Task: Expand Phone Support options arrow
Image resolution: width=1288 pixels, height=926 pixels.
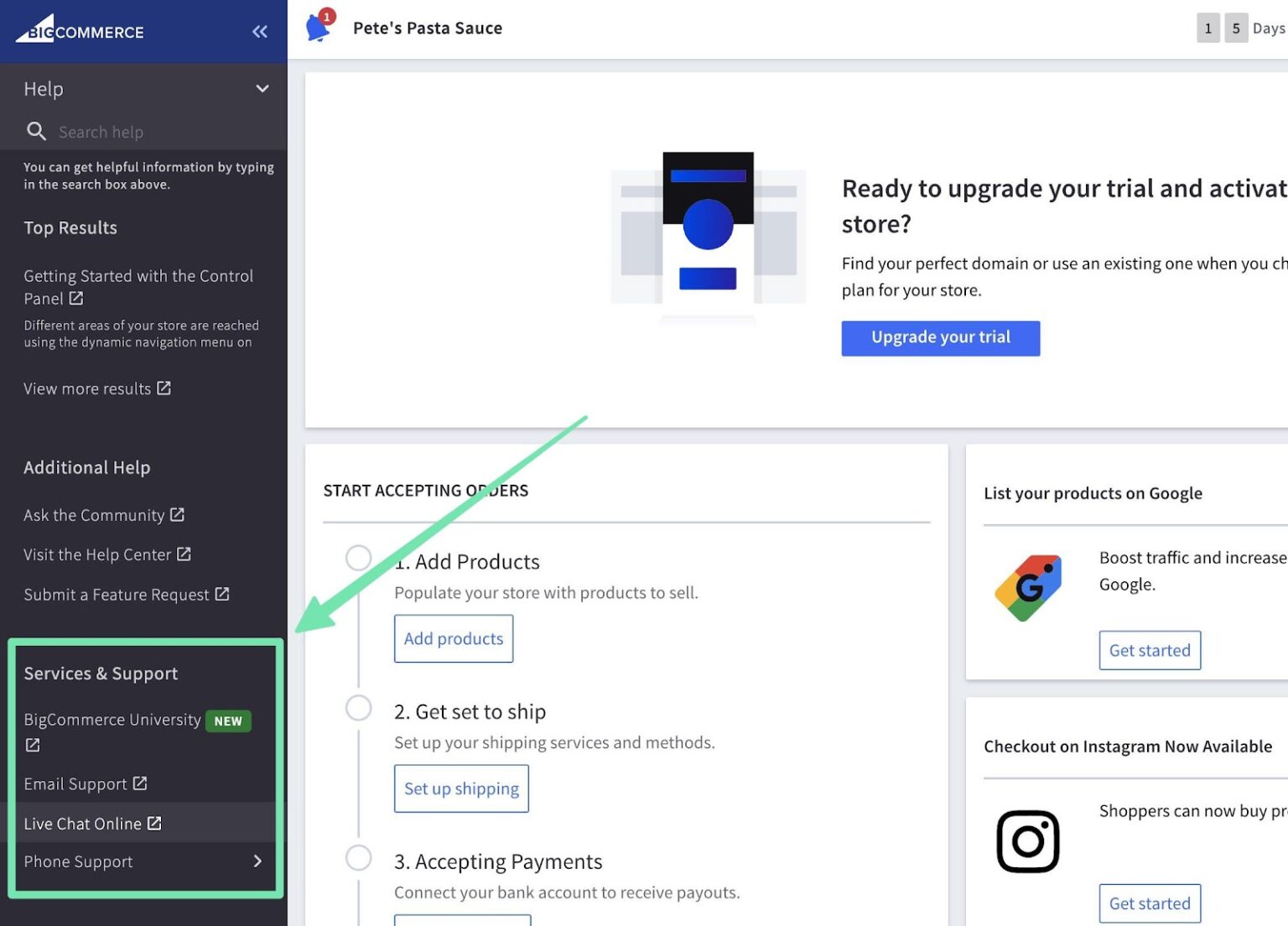Action: (x=257, y=861)
